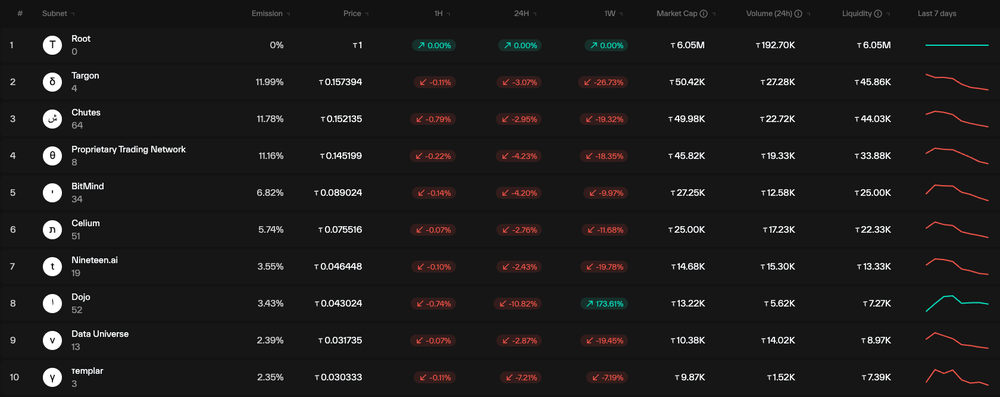Image resolution: width=1000 pixels, height=397 pixels.
Task: Click the Root subnet round icon
Action: click(52, 45)
